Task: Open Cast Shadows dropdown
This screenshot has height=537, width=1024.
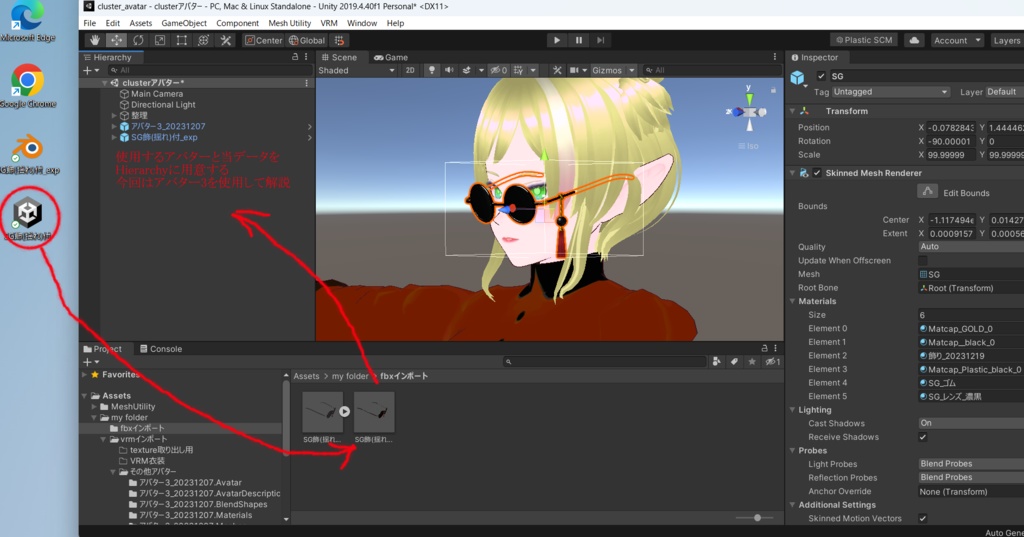Action: pos(971,423)
